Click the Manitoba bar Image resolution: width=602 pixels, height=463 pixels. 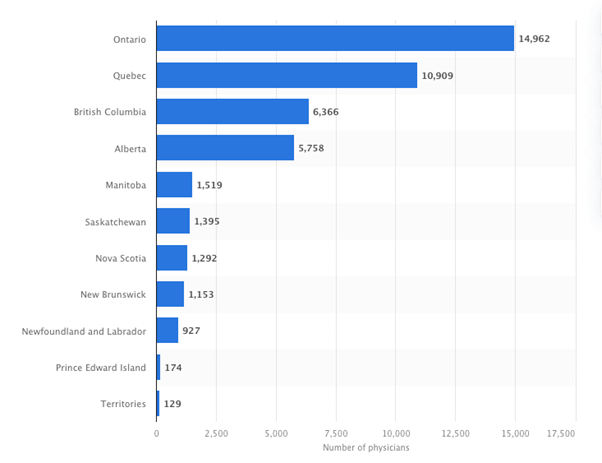174,185
